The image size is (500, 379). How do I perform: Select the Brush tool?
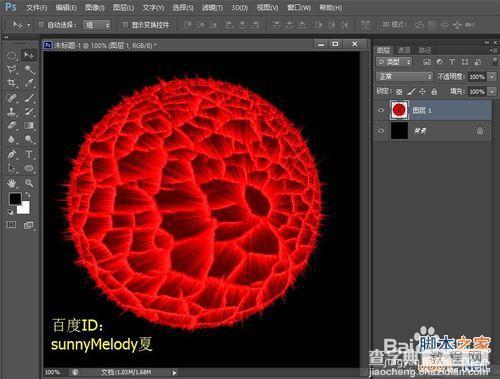(29, 98)
